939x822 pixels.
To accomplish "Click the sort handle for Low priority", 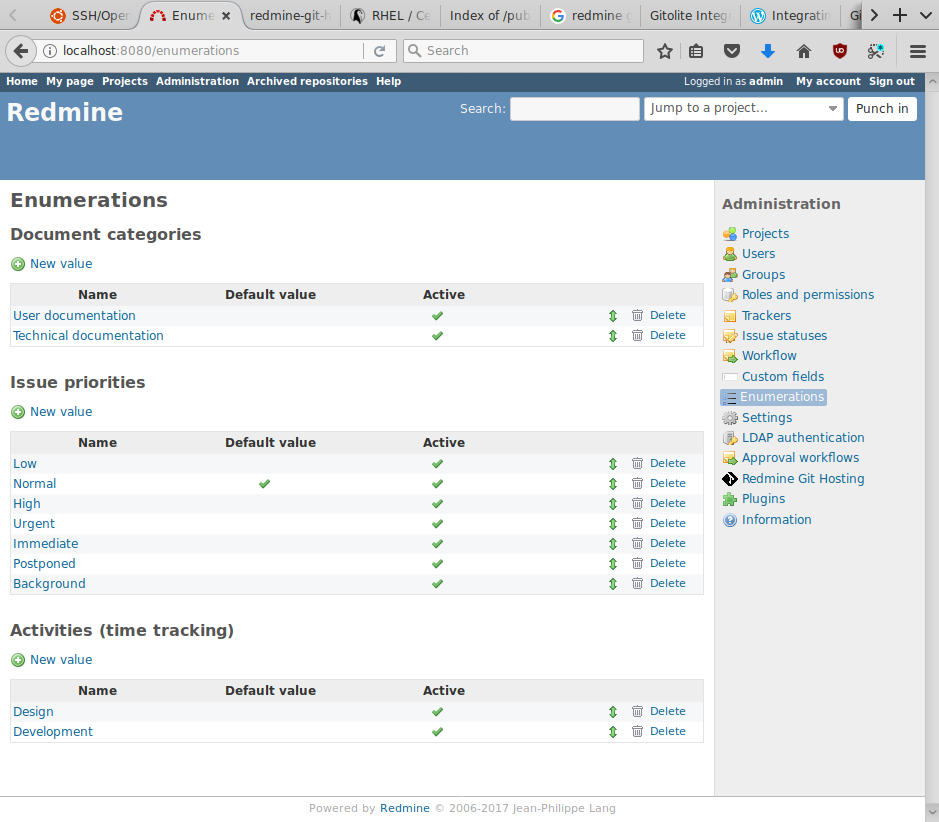I will pyautogui.click(x=613, y=463).
